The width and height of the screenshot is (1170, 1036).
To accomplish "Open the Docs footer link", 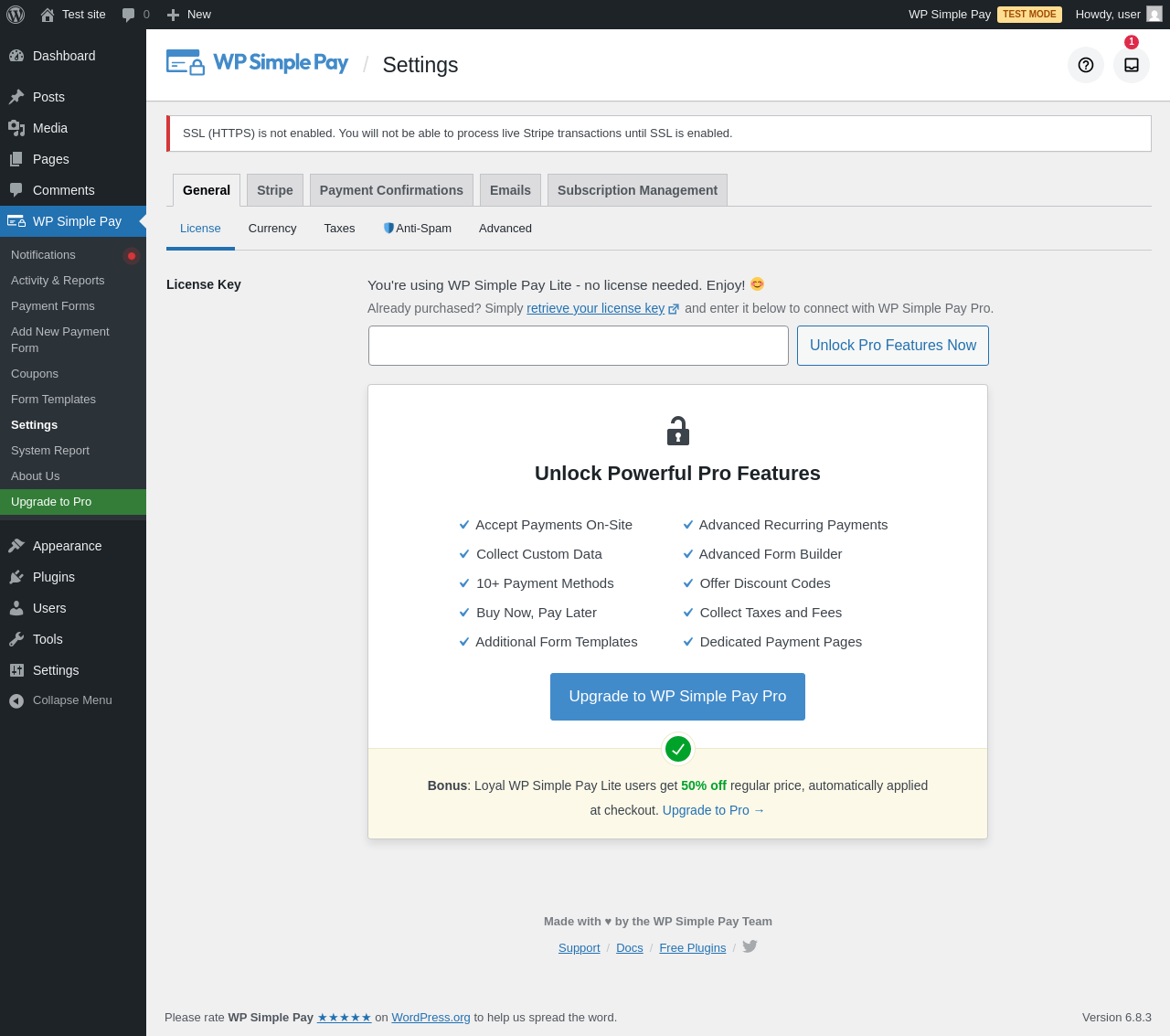I will click(x=630, y=948).
